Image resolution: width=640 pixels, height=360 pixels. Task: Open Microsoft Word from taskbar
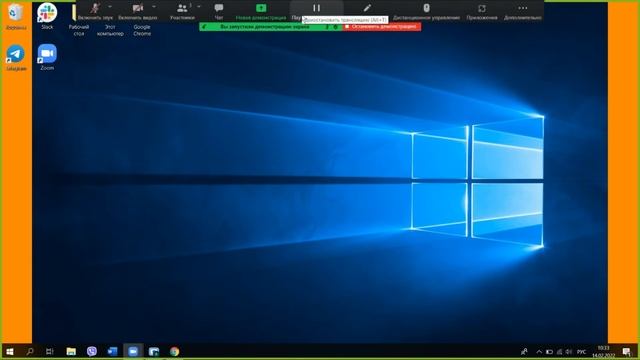[x=112, y=351]
